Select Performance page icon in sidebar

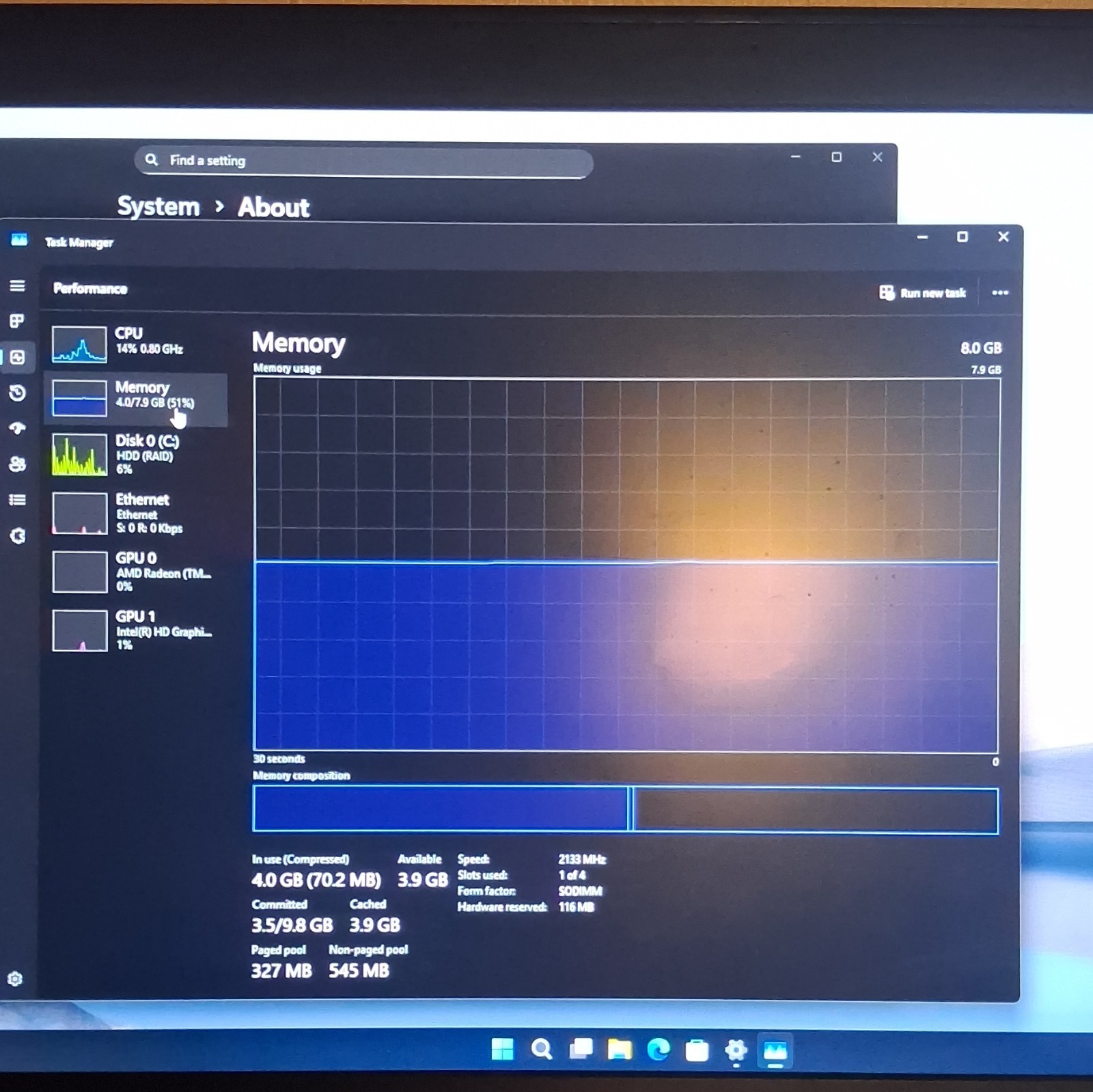coord(17,357)
